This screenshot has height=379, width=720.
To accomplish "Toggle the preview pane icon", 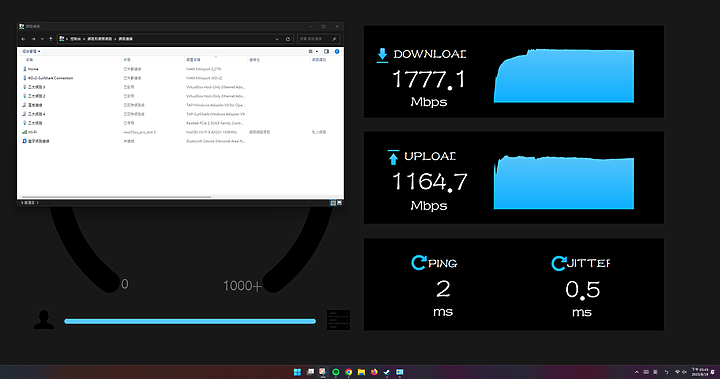I will [x=326, y=51].
